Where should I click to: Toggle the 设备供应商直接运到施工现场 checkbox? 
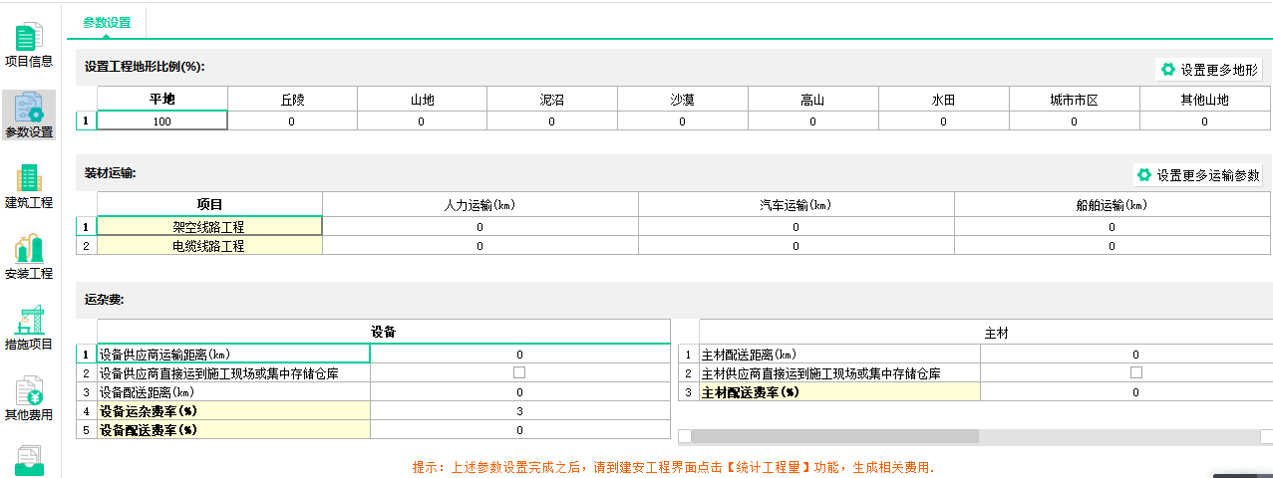[x=519, y=373]
